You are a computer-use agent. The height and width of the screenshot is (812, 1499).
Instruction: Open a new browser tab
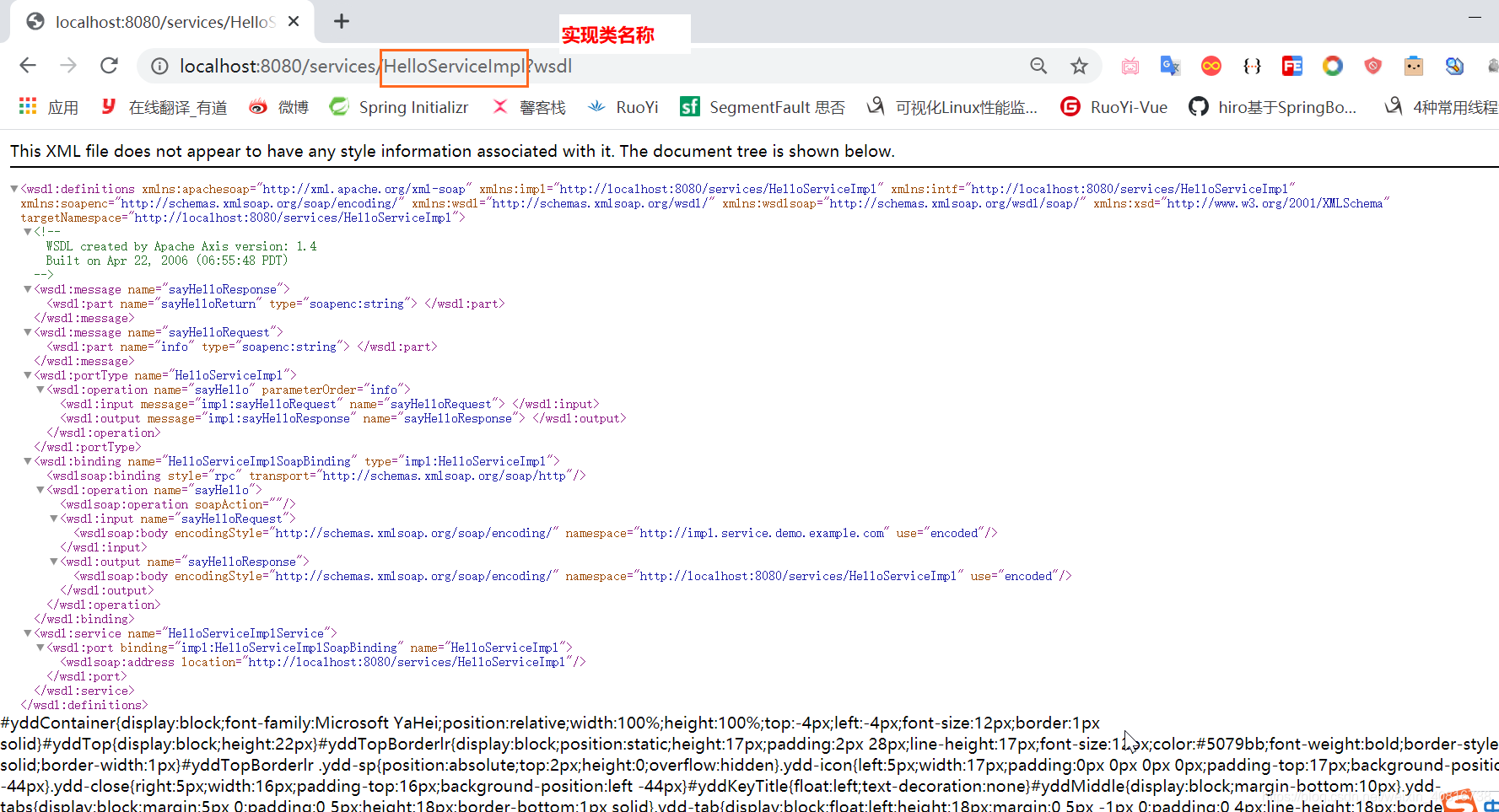pos(341,21)
